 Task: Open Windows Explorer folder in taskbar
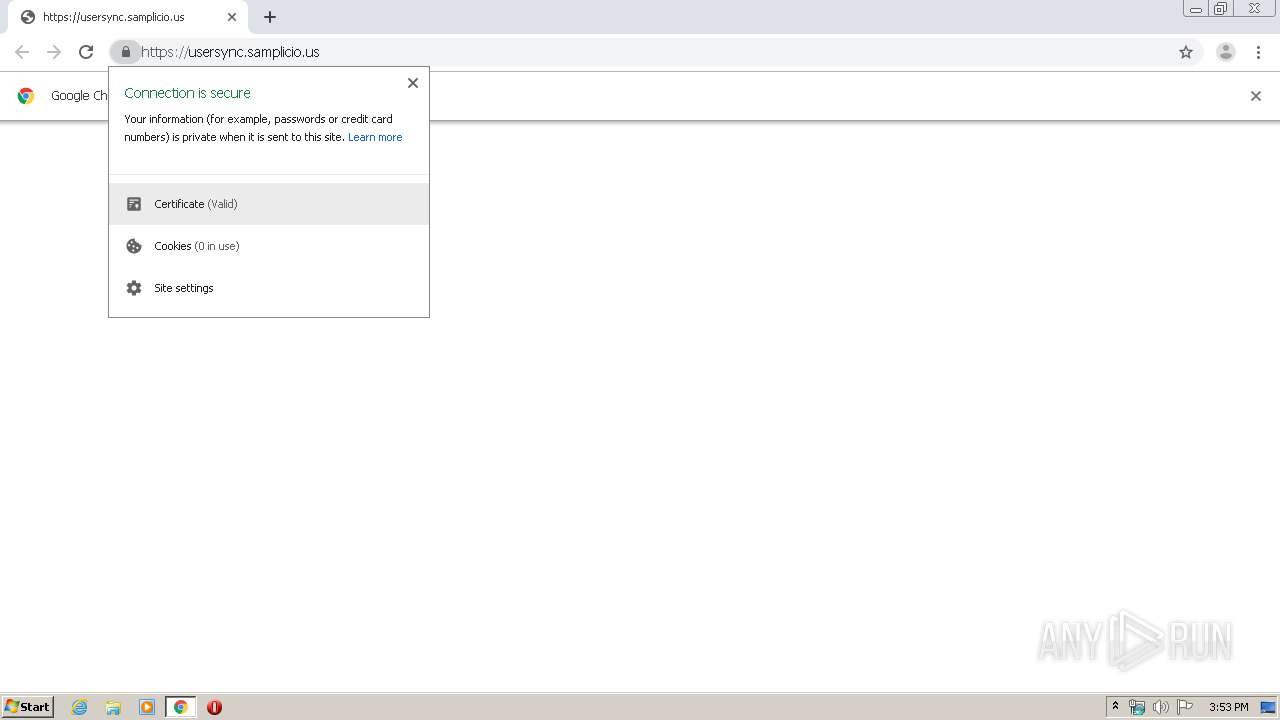113,707
